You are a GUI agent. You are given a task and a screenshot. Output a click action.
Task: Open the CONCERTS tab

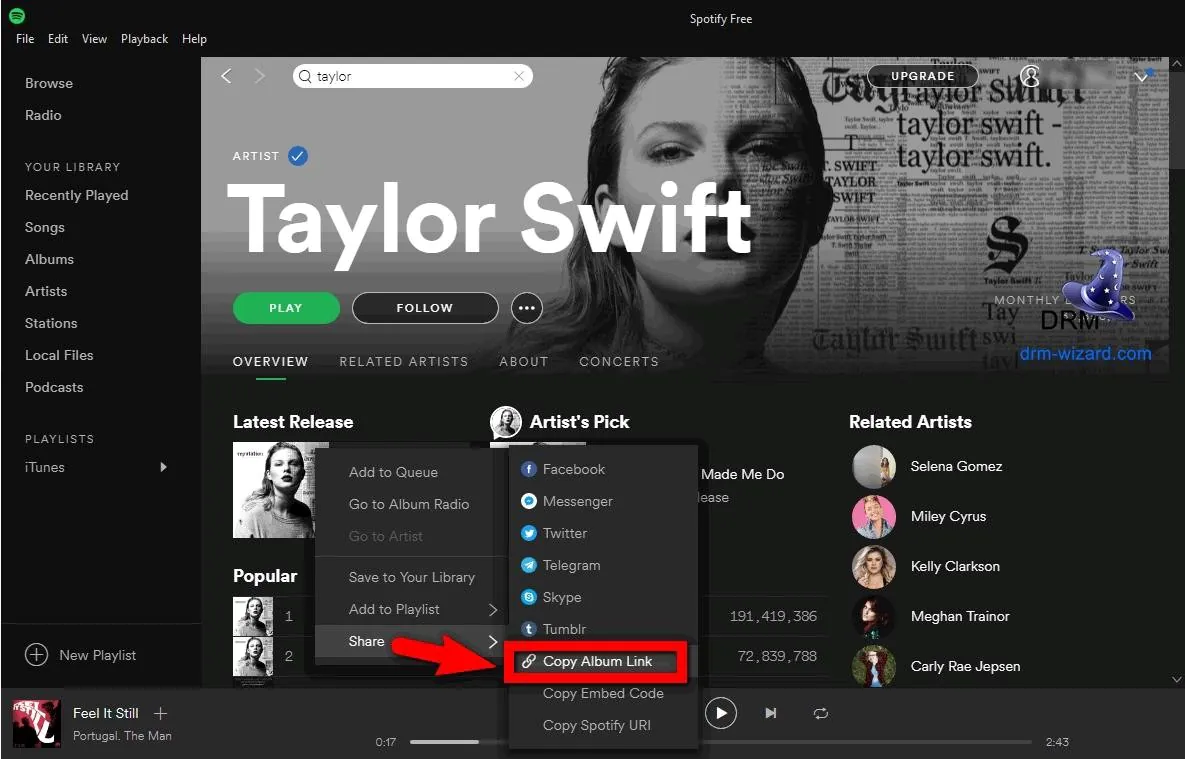(619, 361)
